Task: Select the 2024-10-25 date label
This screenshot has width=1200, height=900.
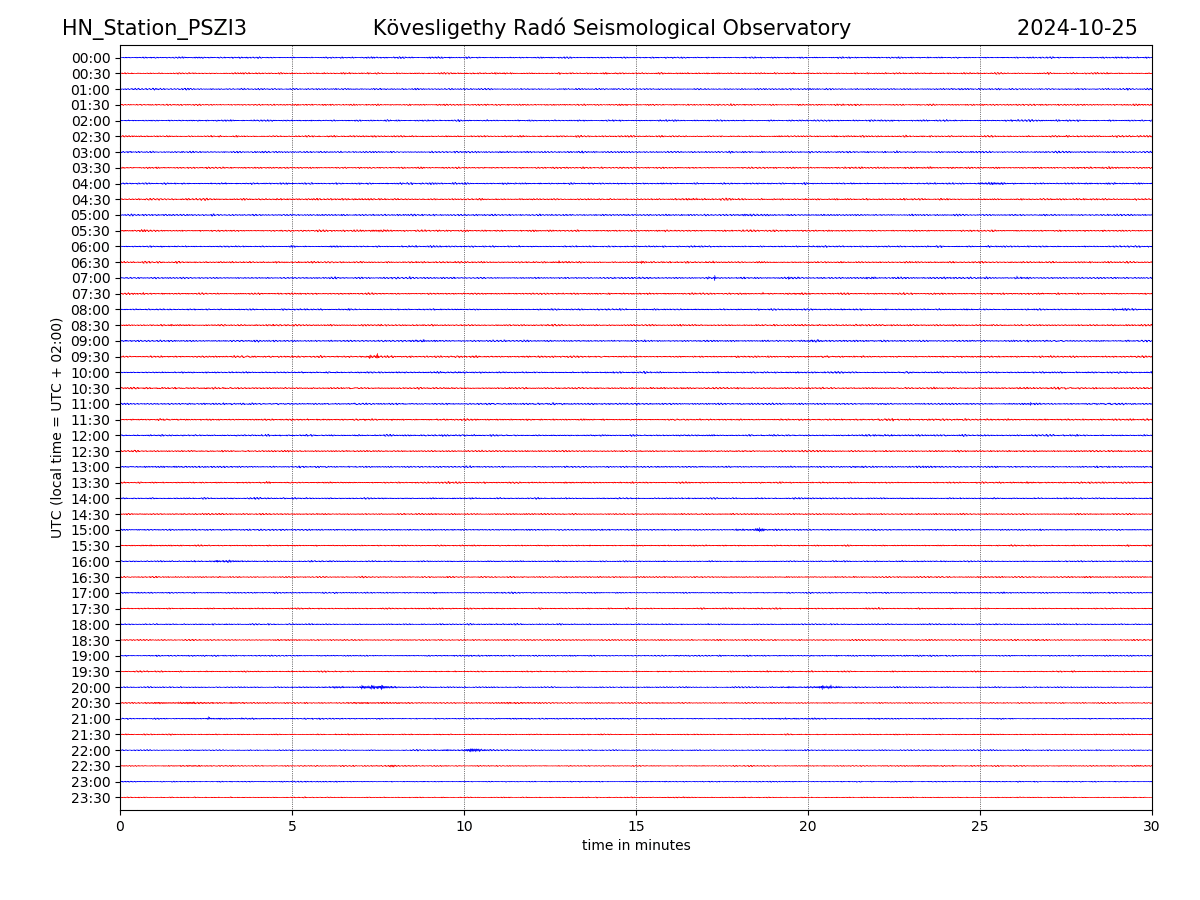Action: click(x=1076, y=28)
